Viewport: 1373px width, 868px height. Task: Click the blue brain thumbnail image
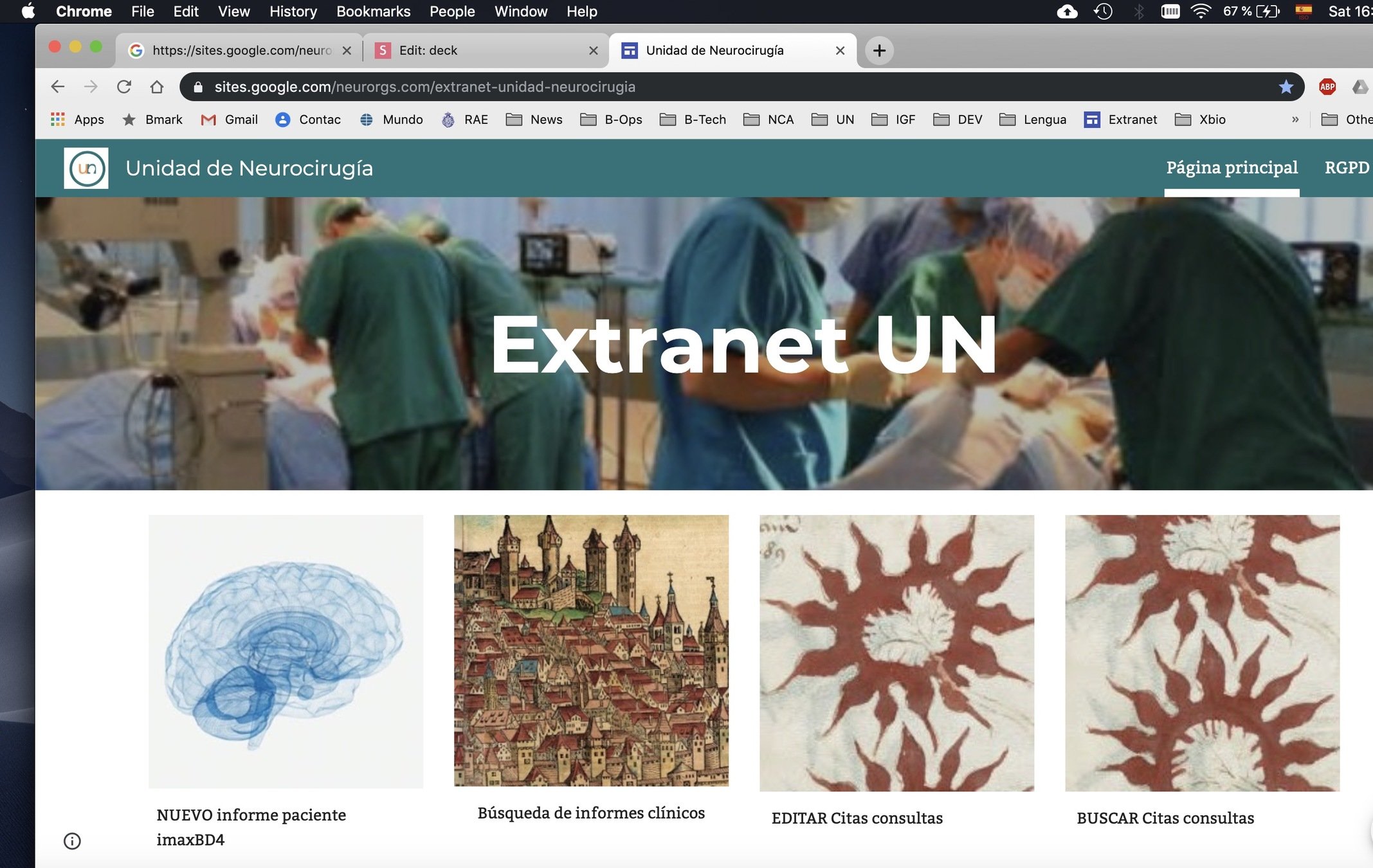coord(286,651)
